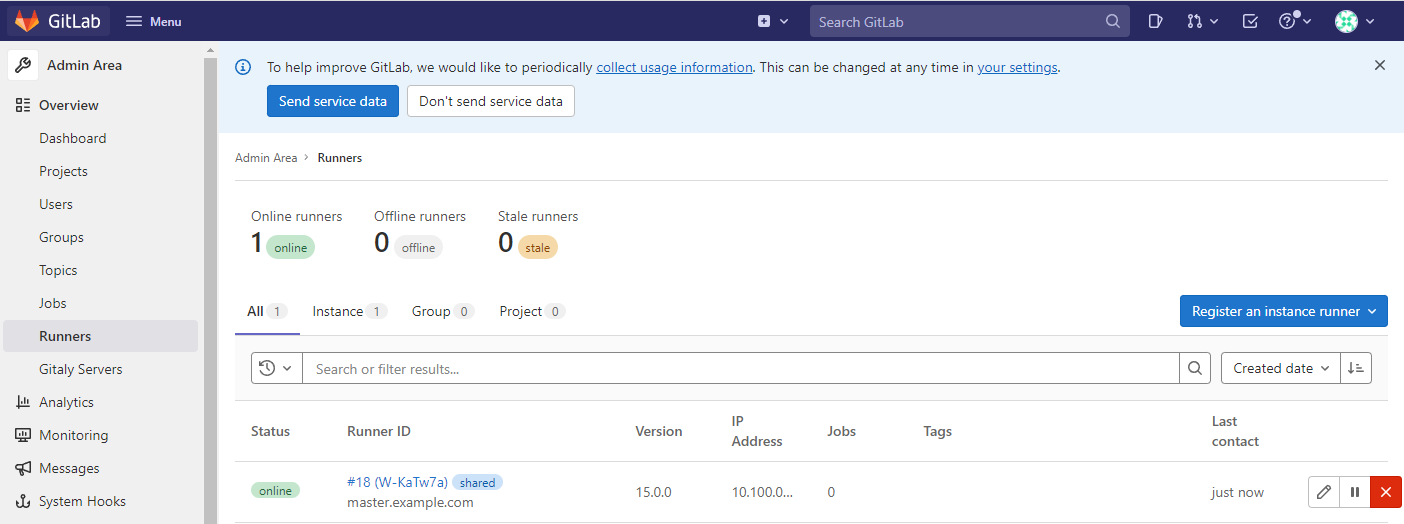Open Users in the sidebar
This screenshot has width=1404, height=524.
click(56, 204)
